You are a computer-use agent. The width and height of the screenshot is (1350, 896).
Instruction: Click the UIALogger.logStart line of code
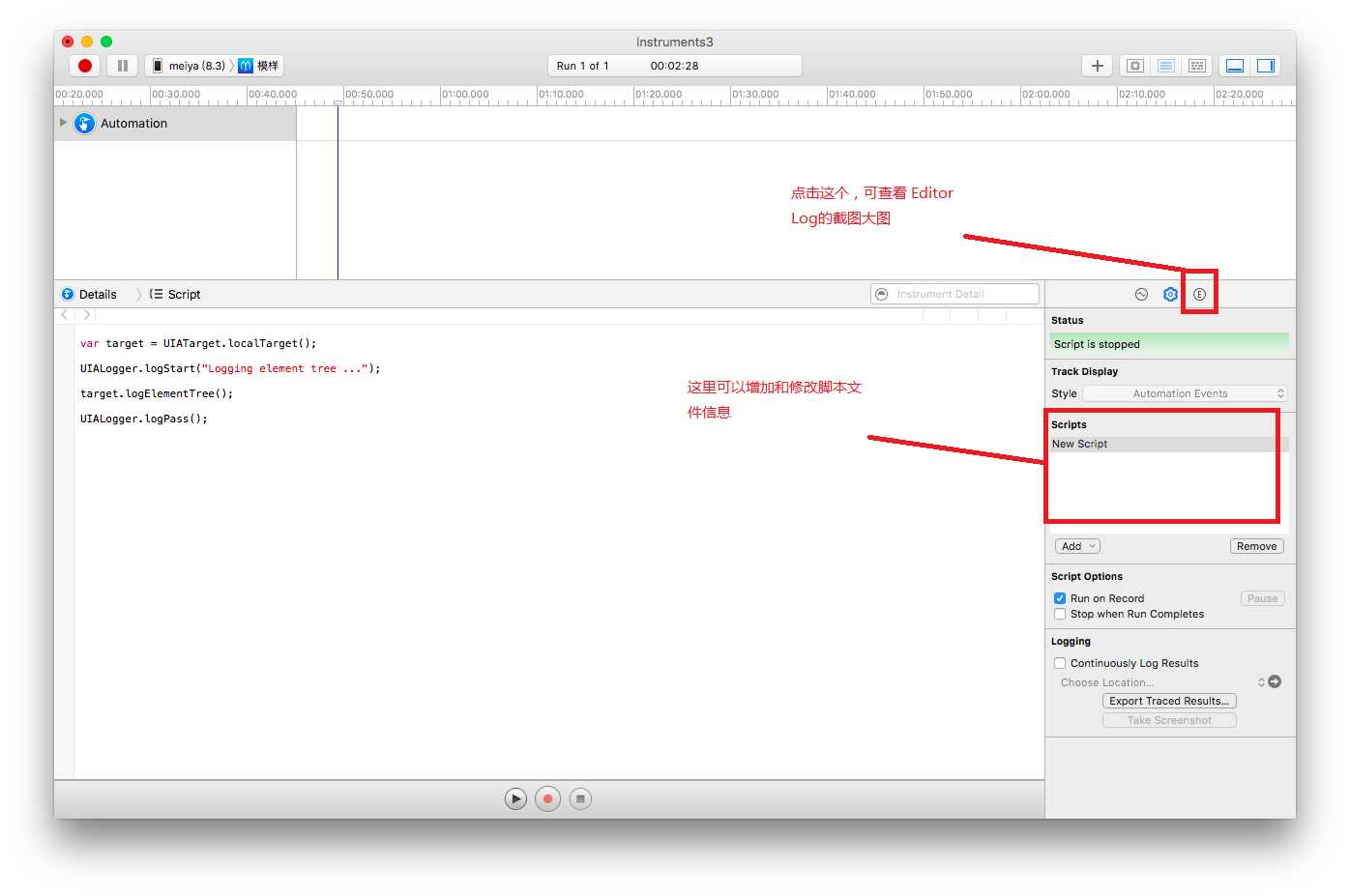[230, 368]
